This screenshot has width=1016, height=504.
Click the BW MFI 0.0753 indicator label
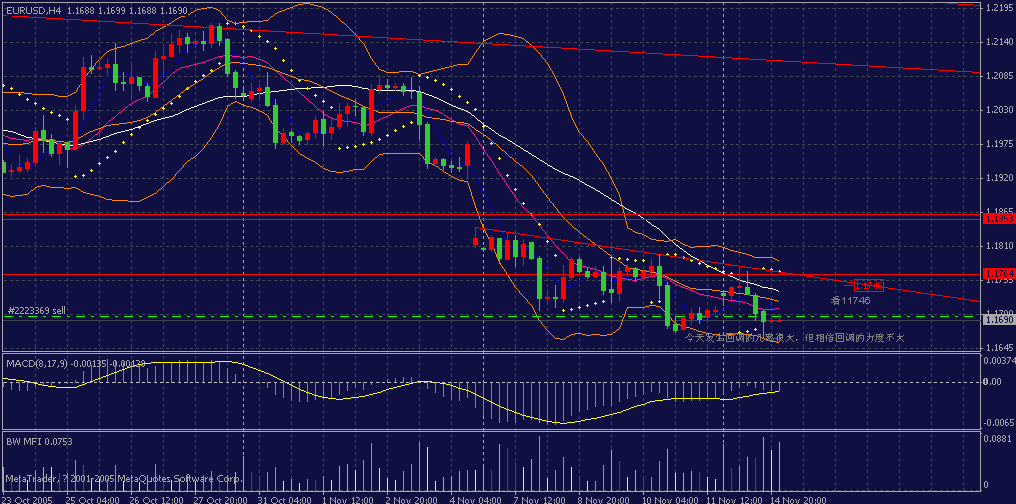(39, 441)
